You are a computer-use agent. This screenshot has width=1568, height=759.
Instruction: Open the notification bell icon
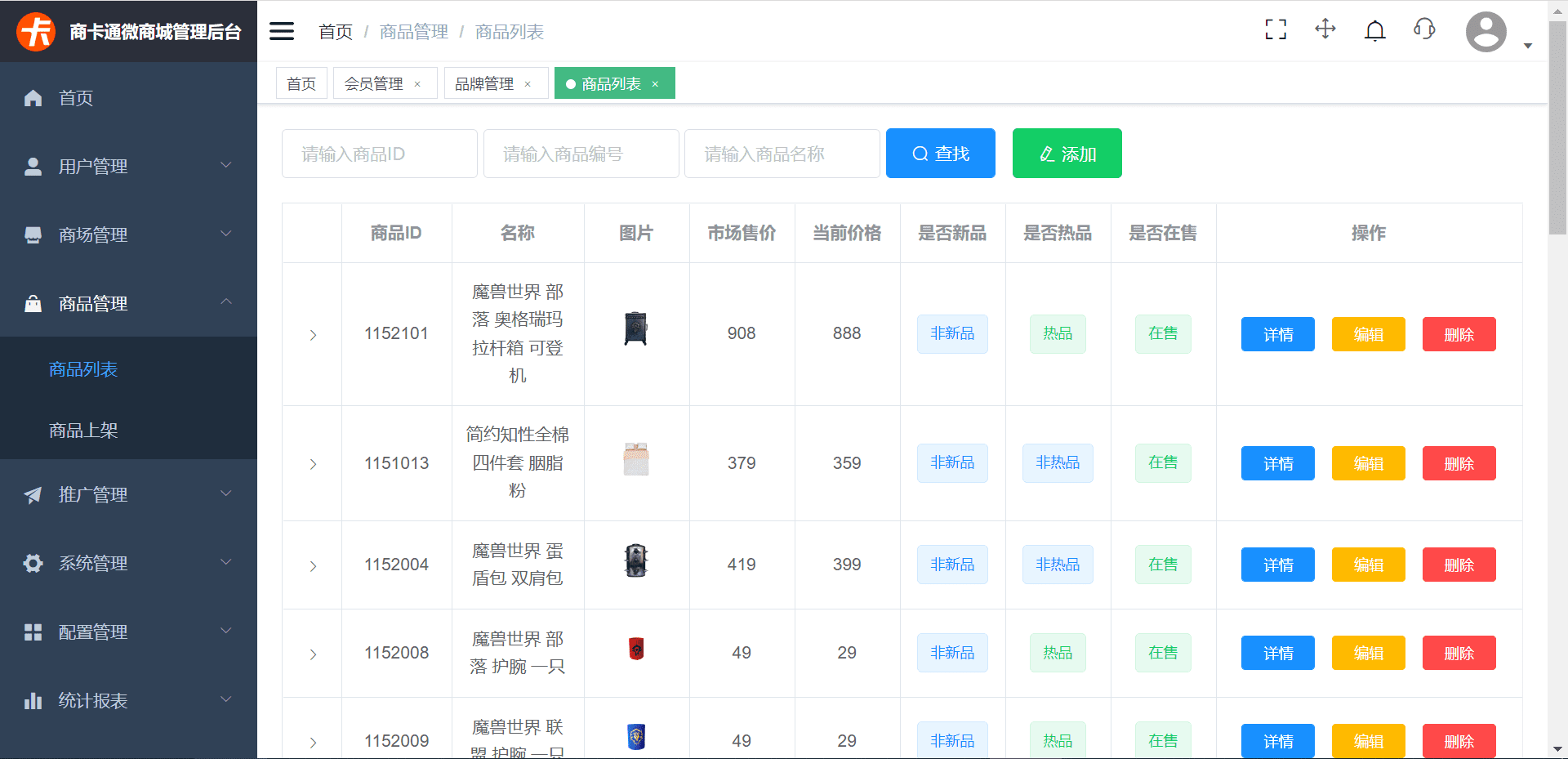[x=1375, y=29]
